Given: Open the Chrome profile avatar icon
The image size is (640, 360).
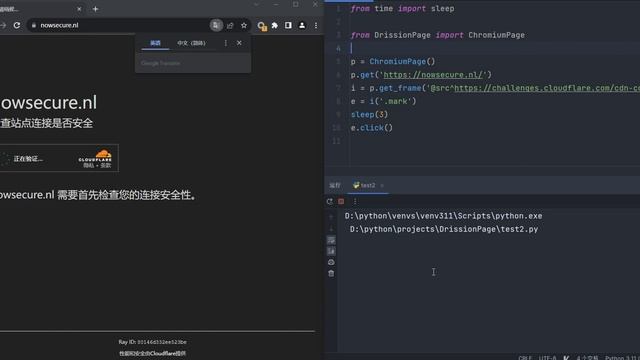Looking at the screenshot, I should [x=302, y=25].
